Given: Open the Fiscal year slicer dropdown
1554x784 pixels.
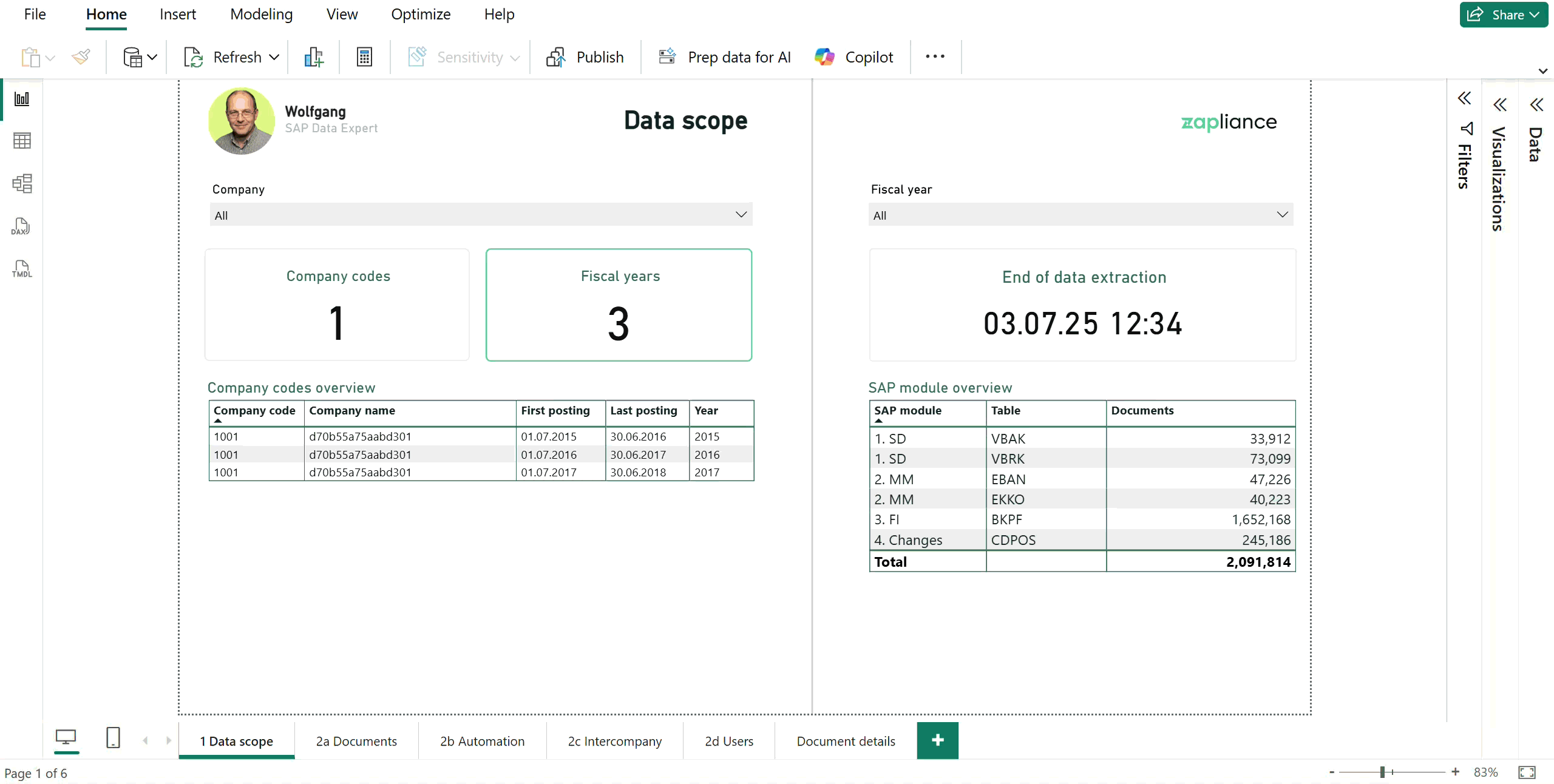Looking at the screenshot, I should (1081, 215).
